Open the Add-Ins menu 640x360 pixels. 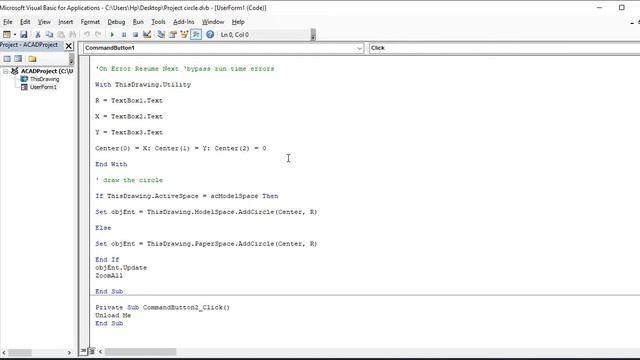point(184,22)
